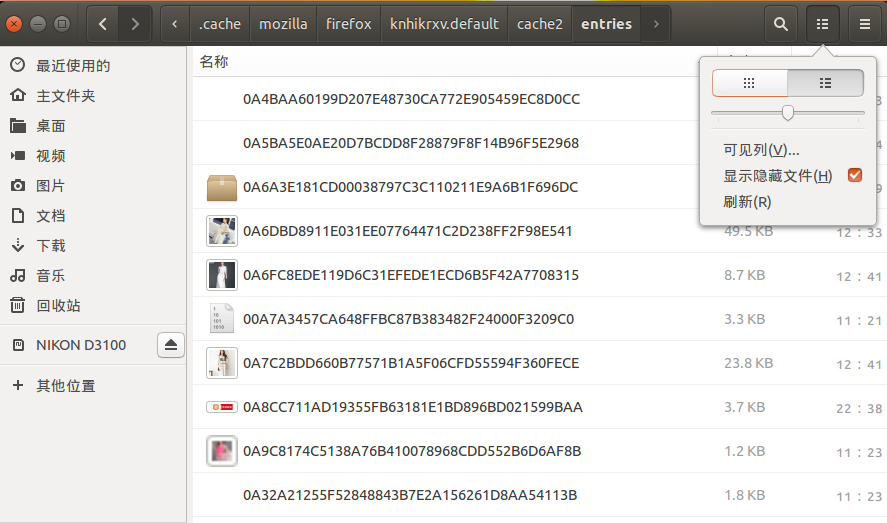Switch to grid view in popover
The height and width of the screenshot is (523, 887).
pyautogui.click(x=749, y=83)
